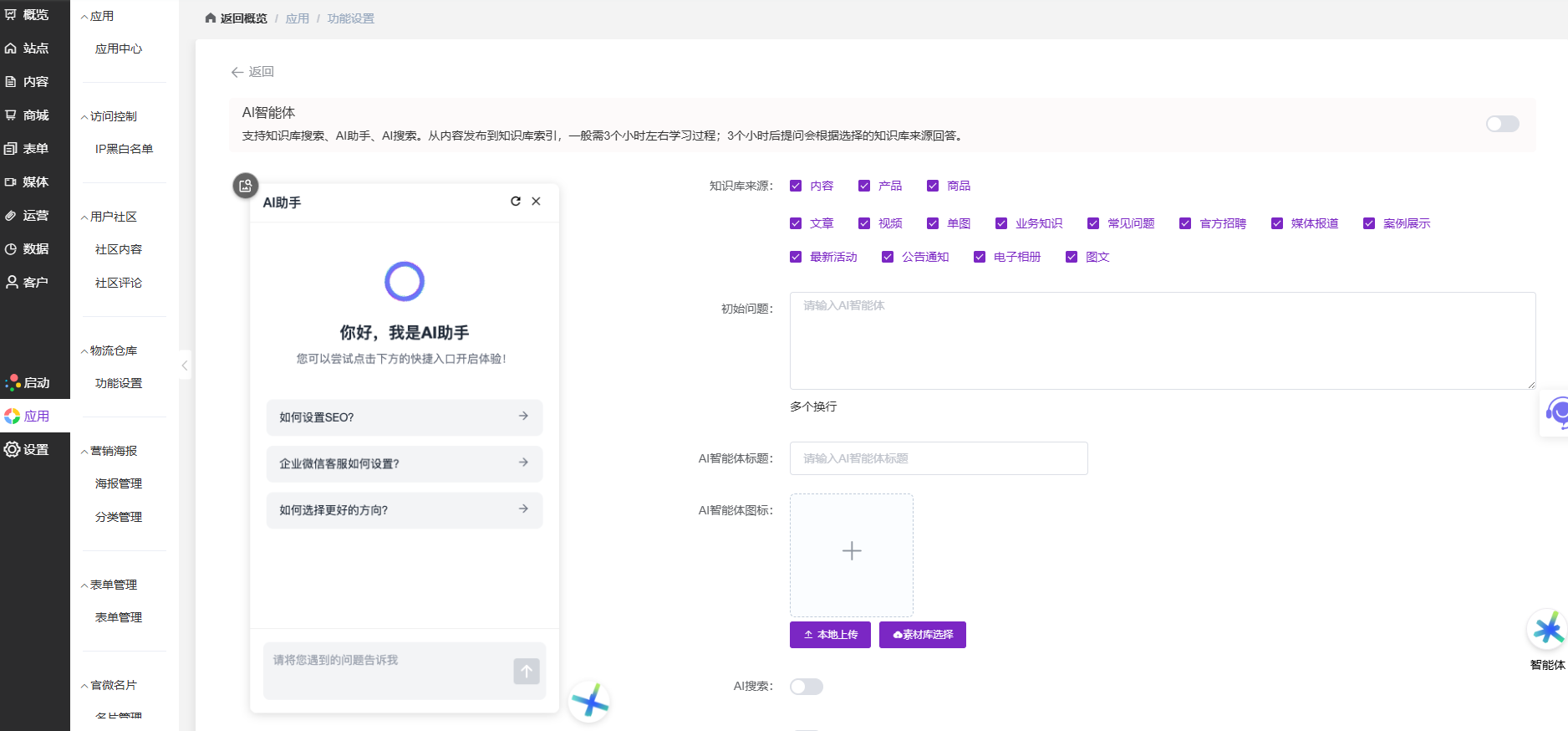Click the screenshot icon above AI助手 panel

point(245,186)
